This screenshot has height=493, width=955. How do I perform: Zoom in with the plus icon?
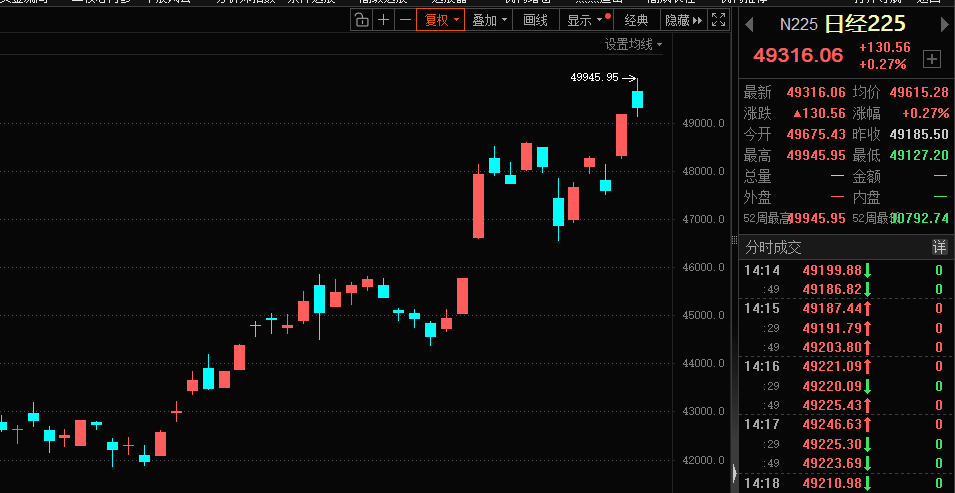tap(383, 20)
